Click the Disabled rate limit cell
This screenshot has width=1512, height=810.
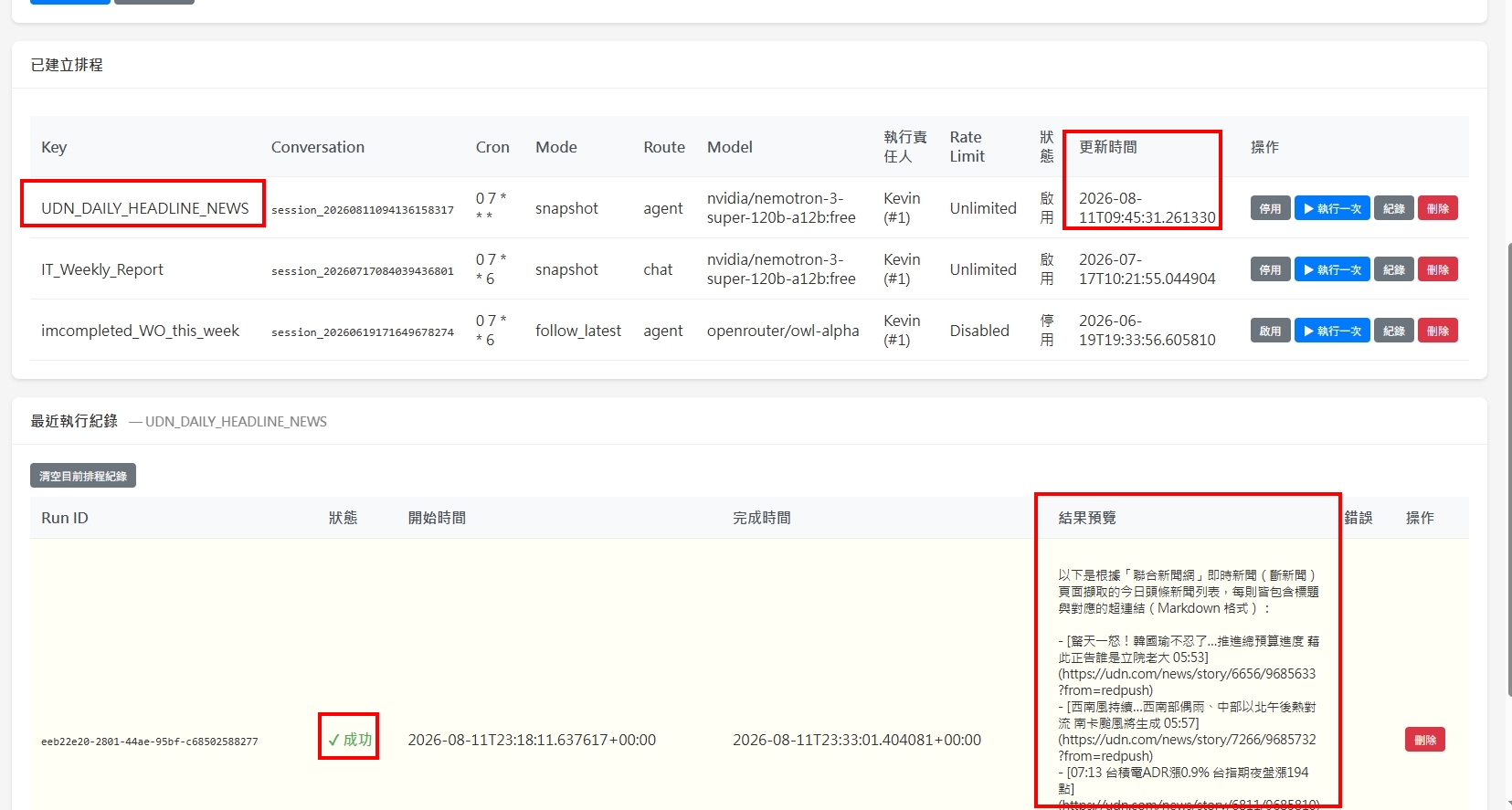pos(979,331)
